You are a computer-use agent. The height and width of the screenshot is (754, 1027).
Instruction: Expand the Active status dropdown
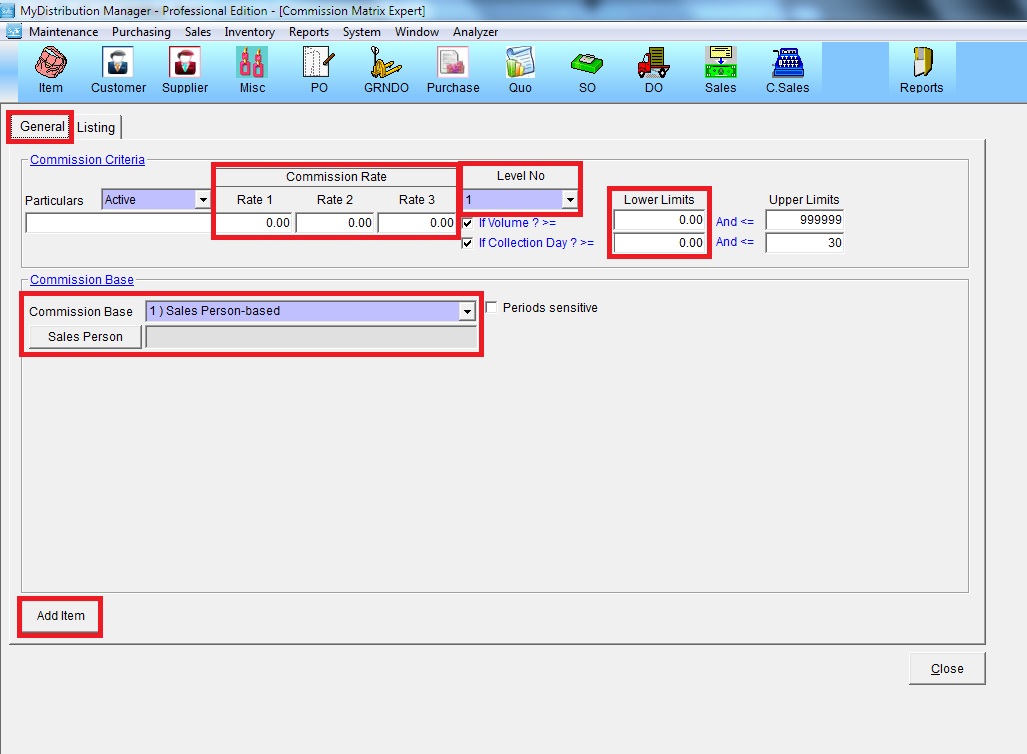203,200
